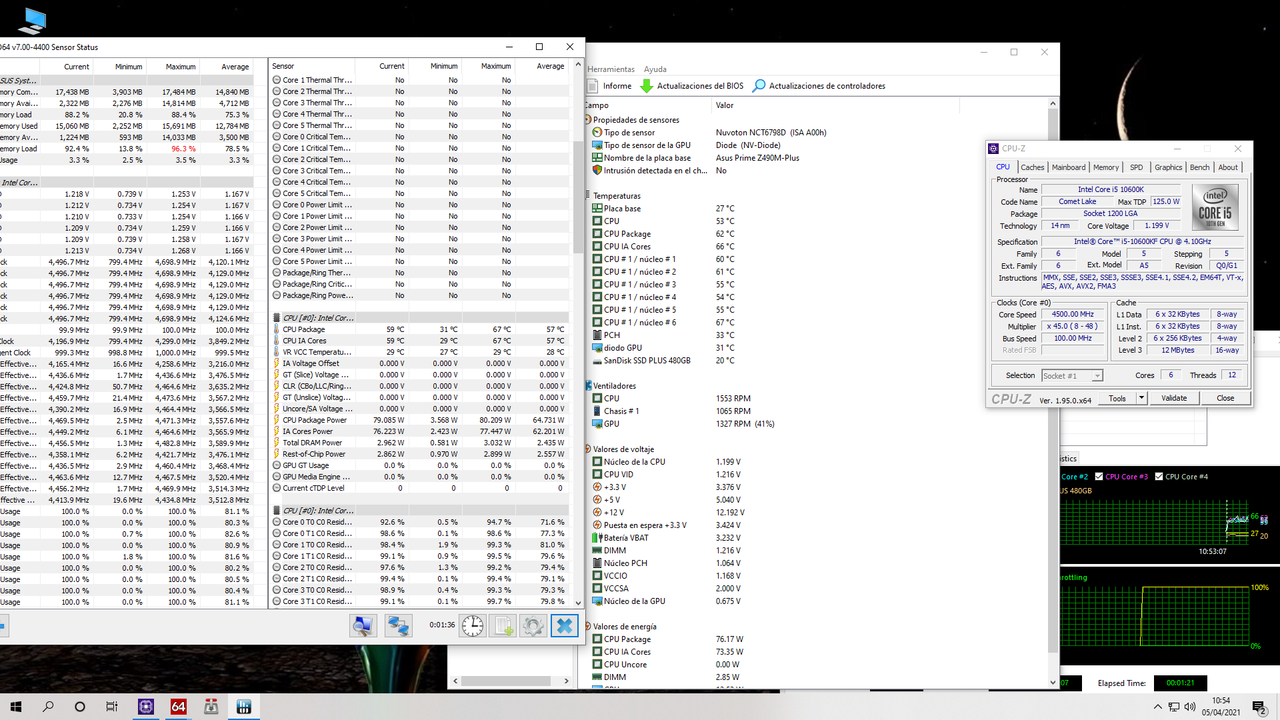Screen dimensions: 1280x720
Task: Click Maximum column header in HWiNFO left pane
Action: point(172,67)
